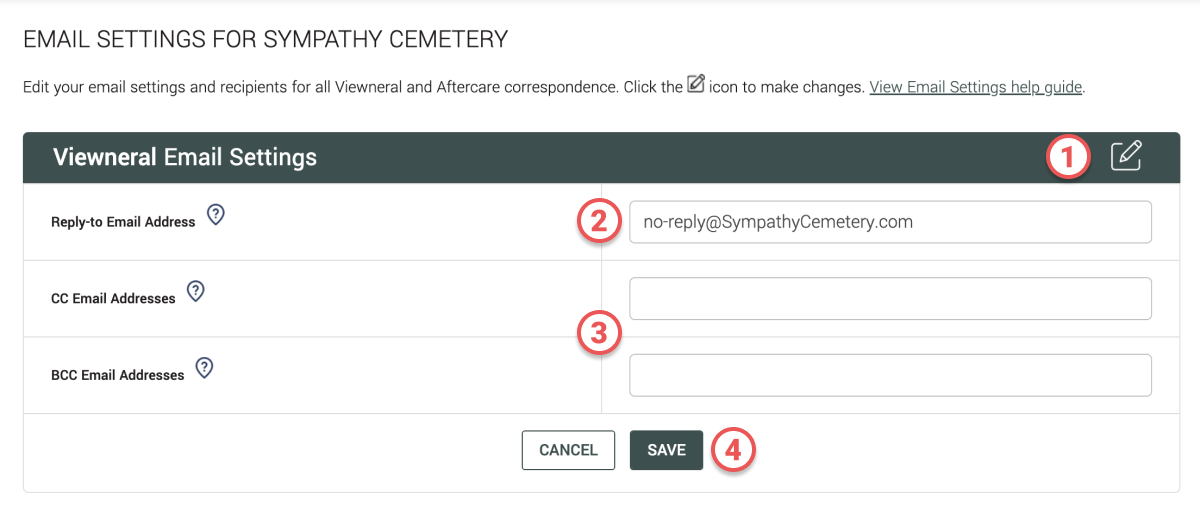The height and width of the screenshot is (510, 1200).
Task: Click the CC Email Addresses label text
Action: [x=113, y=299]
